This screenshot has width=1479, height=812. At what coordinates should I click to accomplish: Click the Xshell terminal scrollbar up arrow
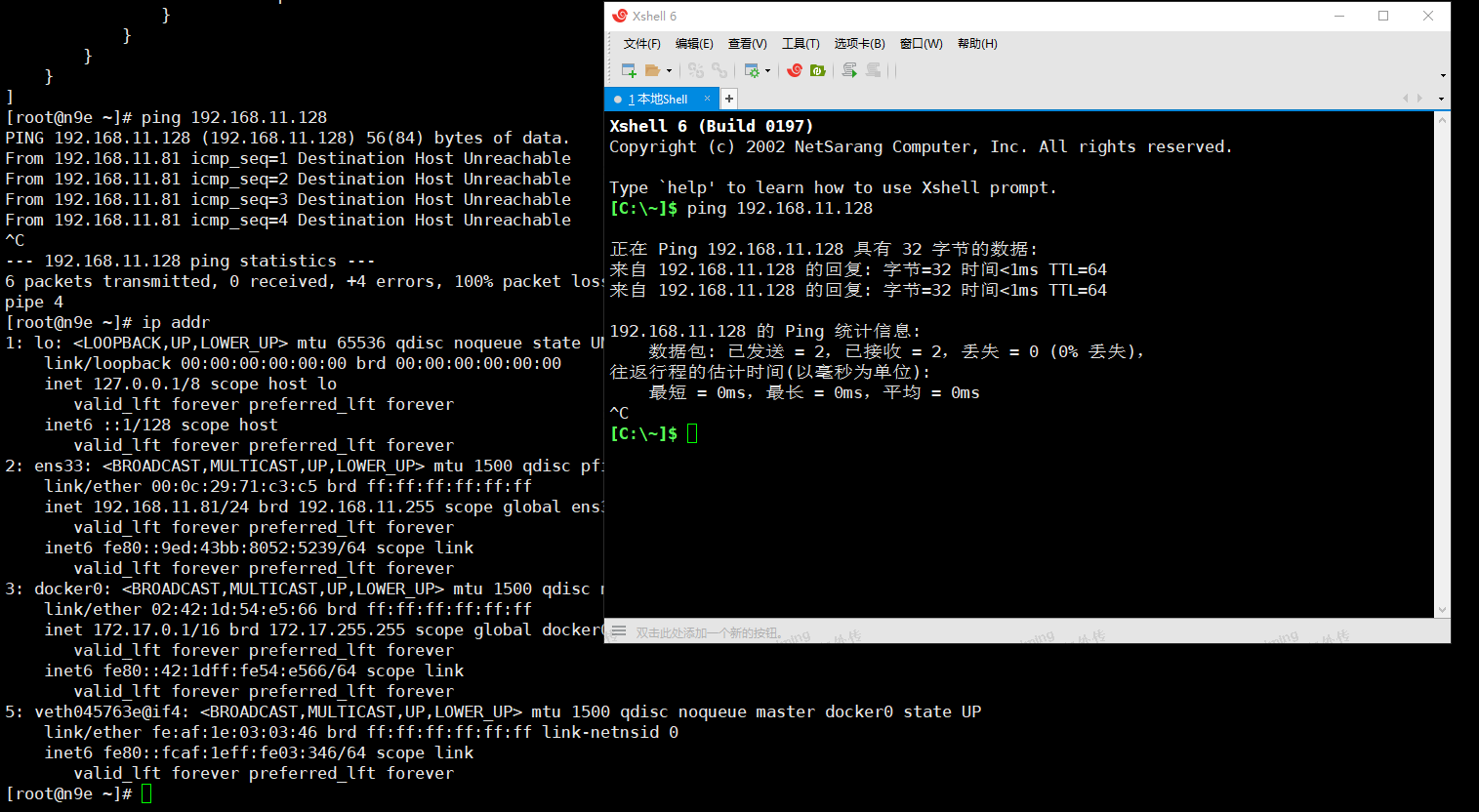(x=1442, y=119)
